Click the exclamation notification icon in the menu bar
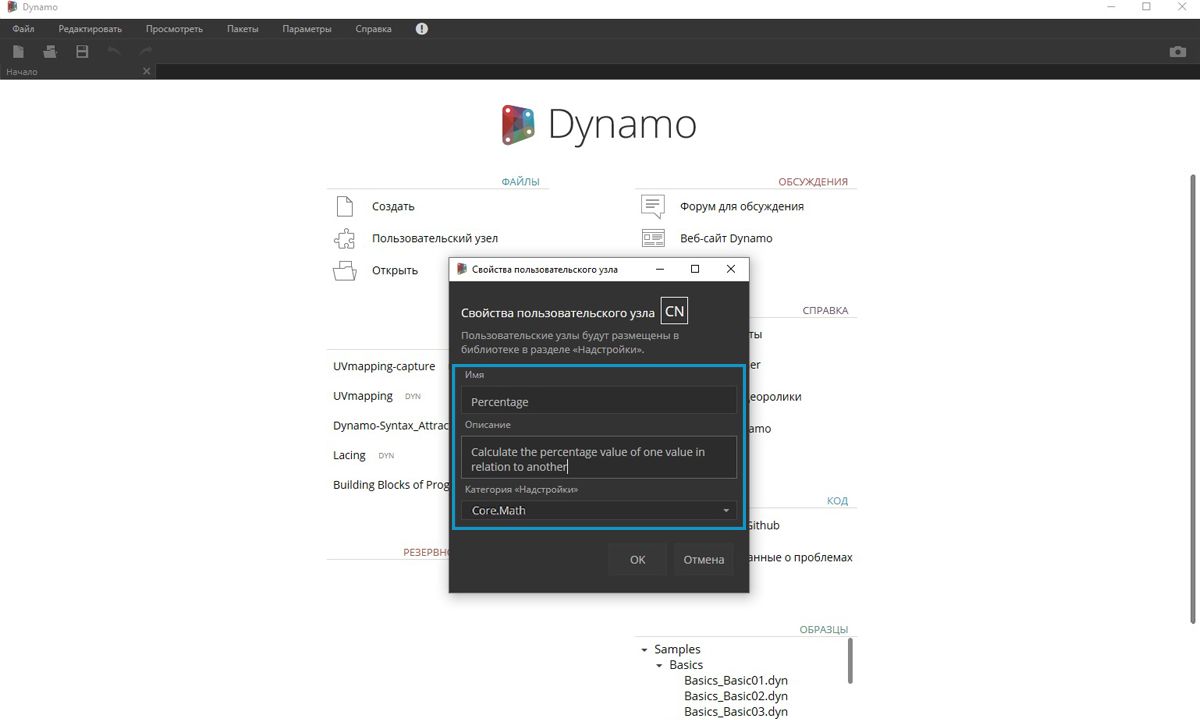The height and width of the screenshot is (720, 1200). click(x=421, y=29)
